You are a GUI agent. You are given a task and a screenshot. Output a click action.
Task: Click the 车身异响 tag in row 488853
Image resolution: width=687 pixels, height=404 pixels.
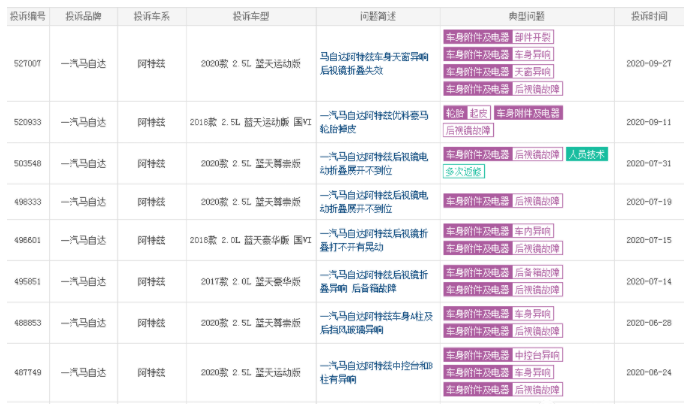533,314
